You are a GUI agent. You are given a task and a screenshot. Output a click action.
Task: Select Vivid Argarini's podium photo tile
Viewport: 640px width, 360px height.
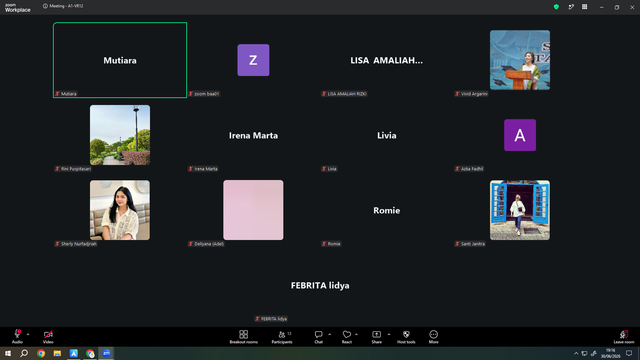point(520,60)
